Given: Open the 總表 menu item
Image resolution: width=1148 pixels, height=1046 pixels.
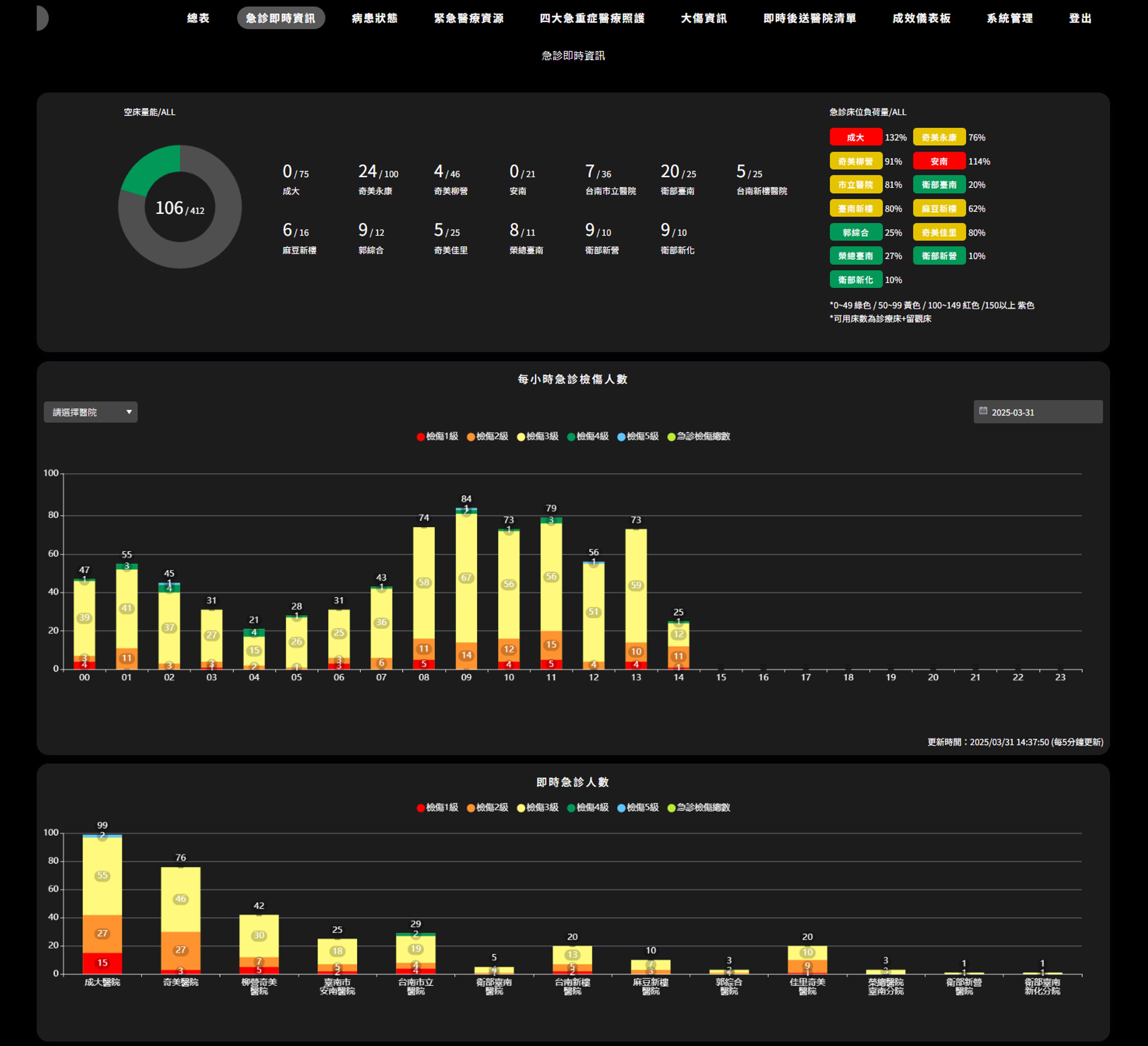Looking at the screenshot, I should click(x=198, y=18).
